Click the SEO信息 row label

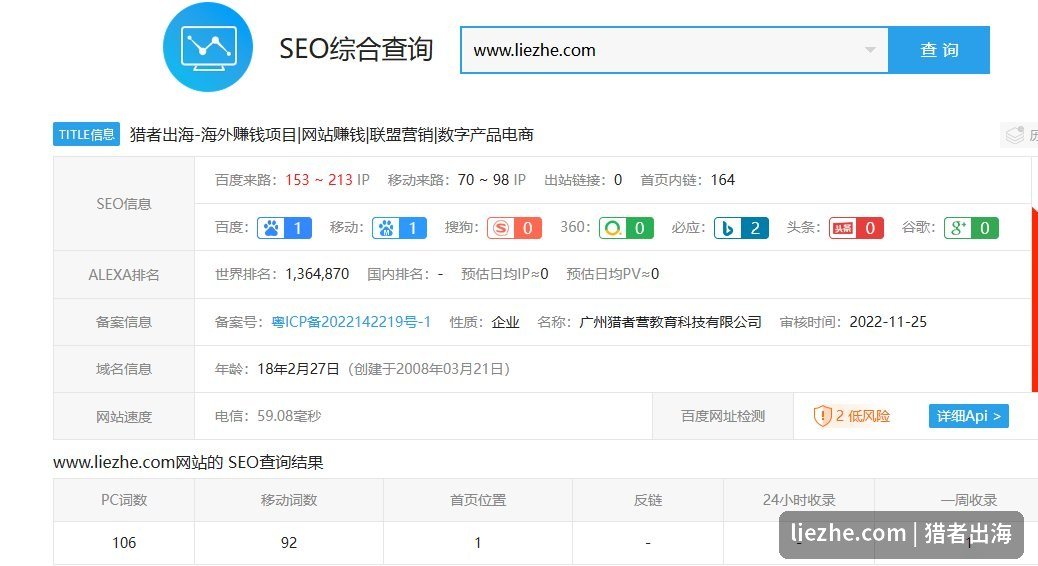[124, 204]
